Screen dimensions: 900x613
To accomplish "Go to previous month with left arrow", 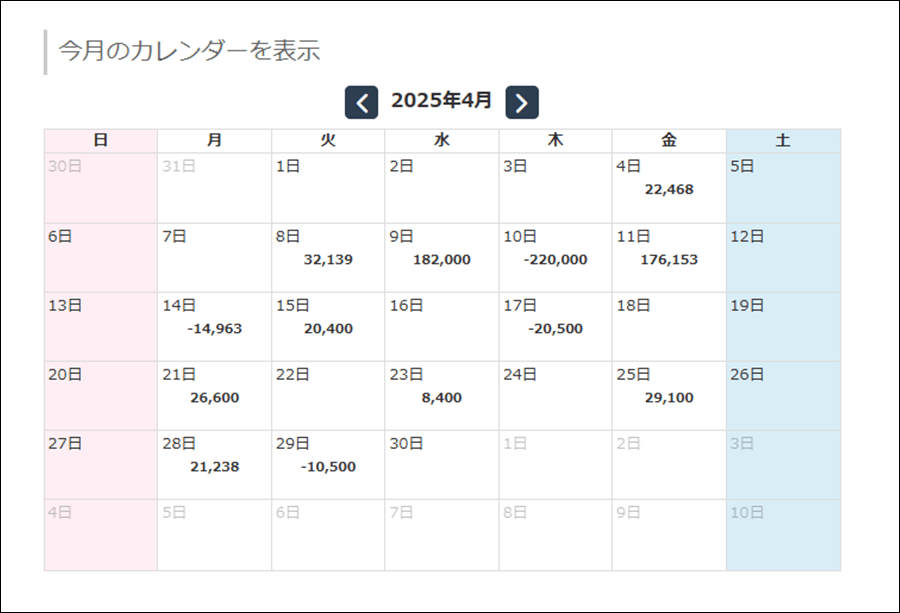I will coord(361,103).
